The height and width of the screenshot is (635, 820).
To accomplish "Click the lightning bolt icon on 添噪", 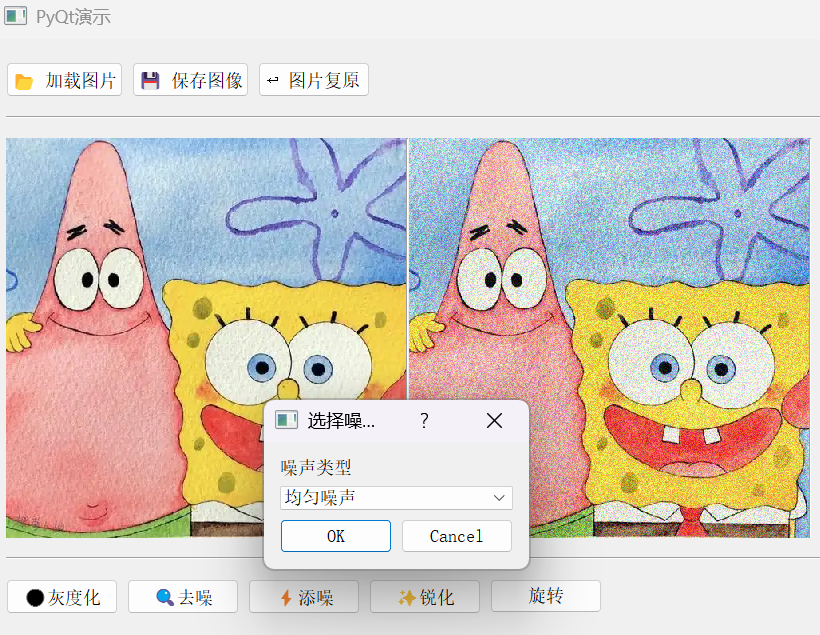I will (286, 597).
